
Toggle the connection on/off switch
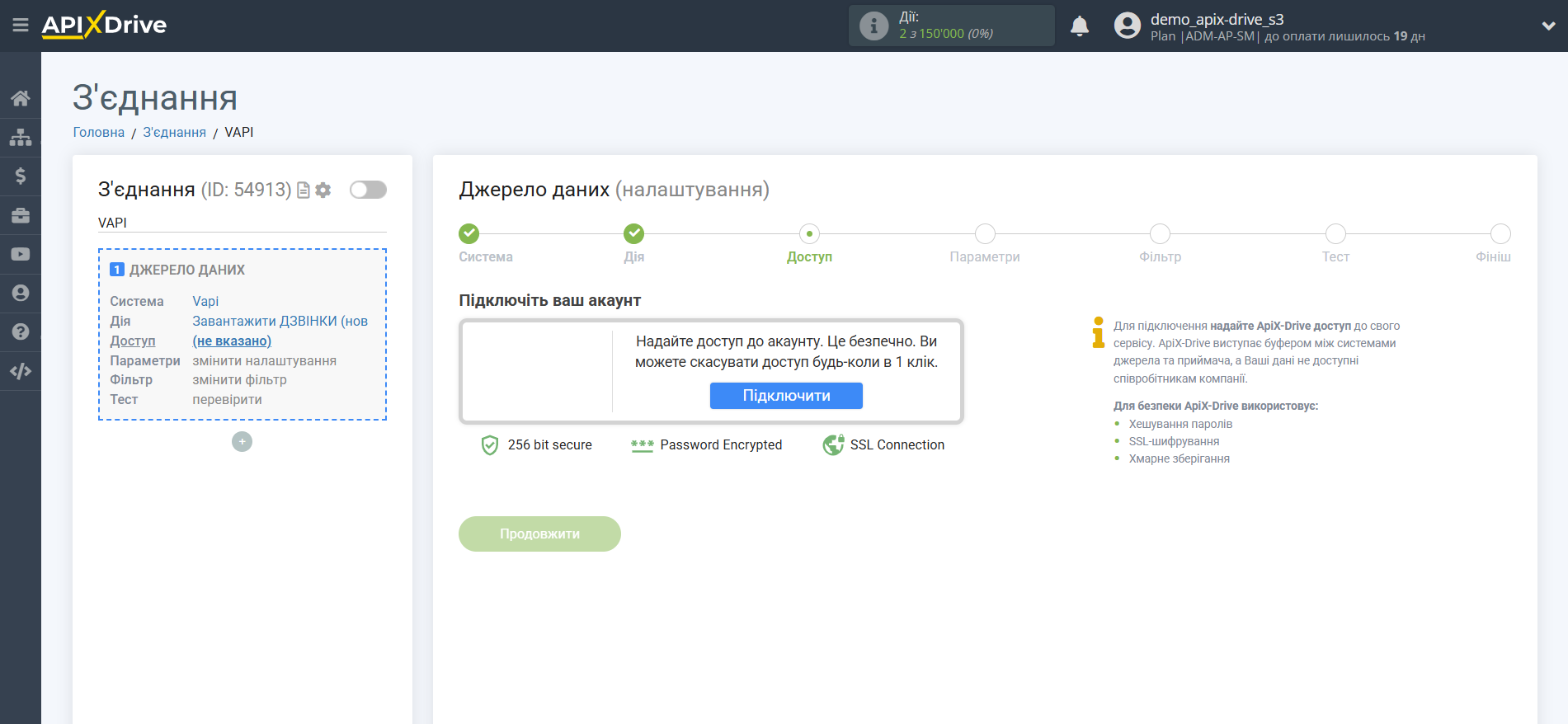[368, 190]
